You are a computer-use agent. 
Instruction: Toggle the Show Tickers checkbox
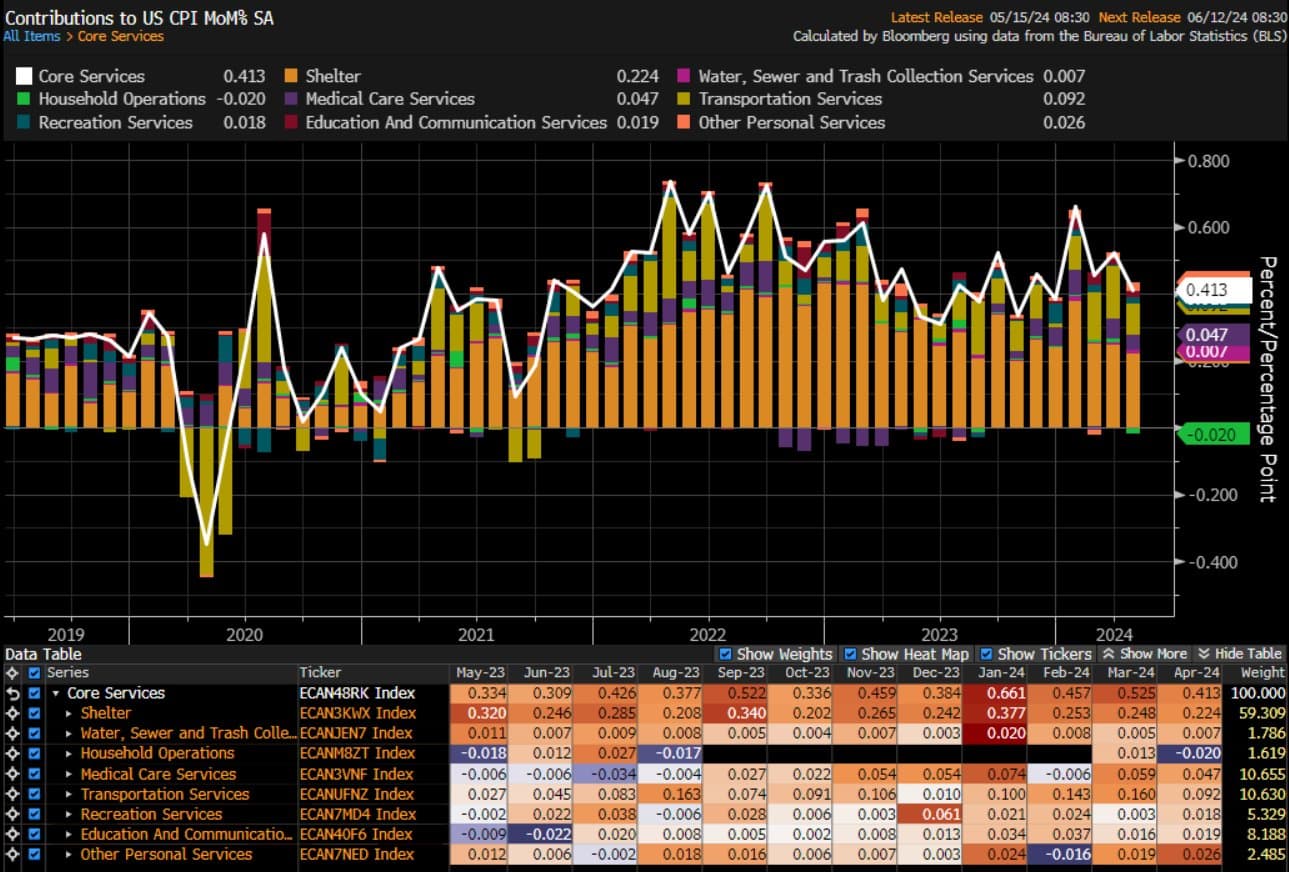click(x=987, y=654)
